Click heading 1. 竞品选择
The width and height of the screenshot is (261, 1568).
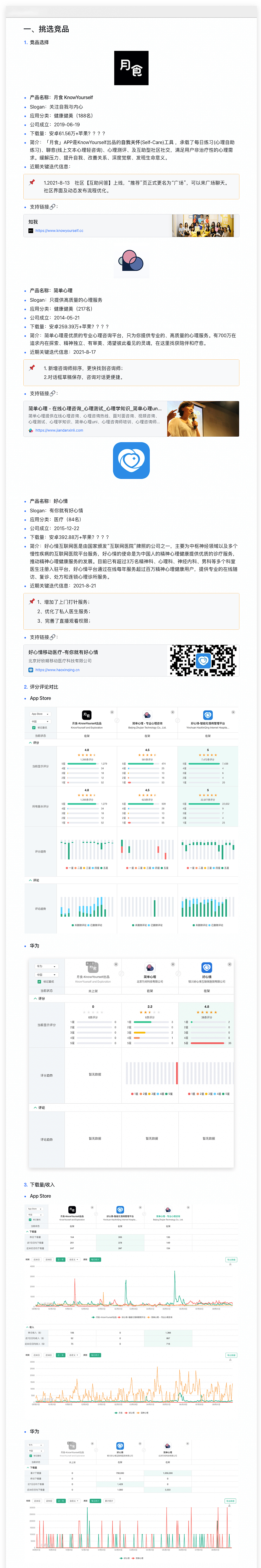point(36,43)
